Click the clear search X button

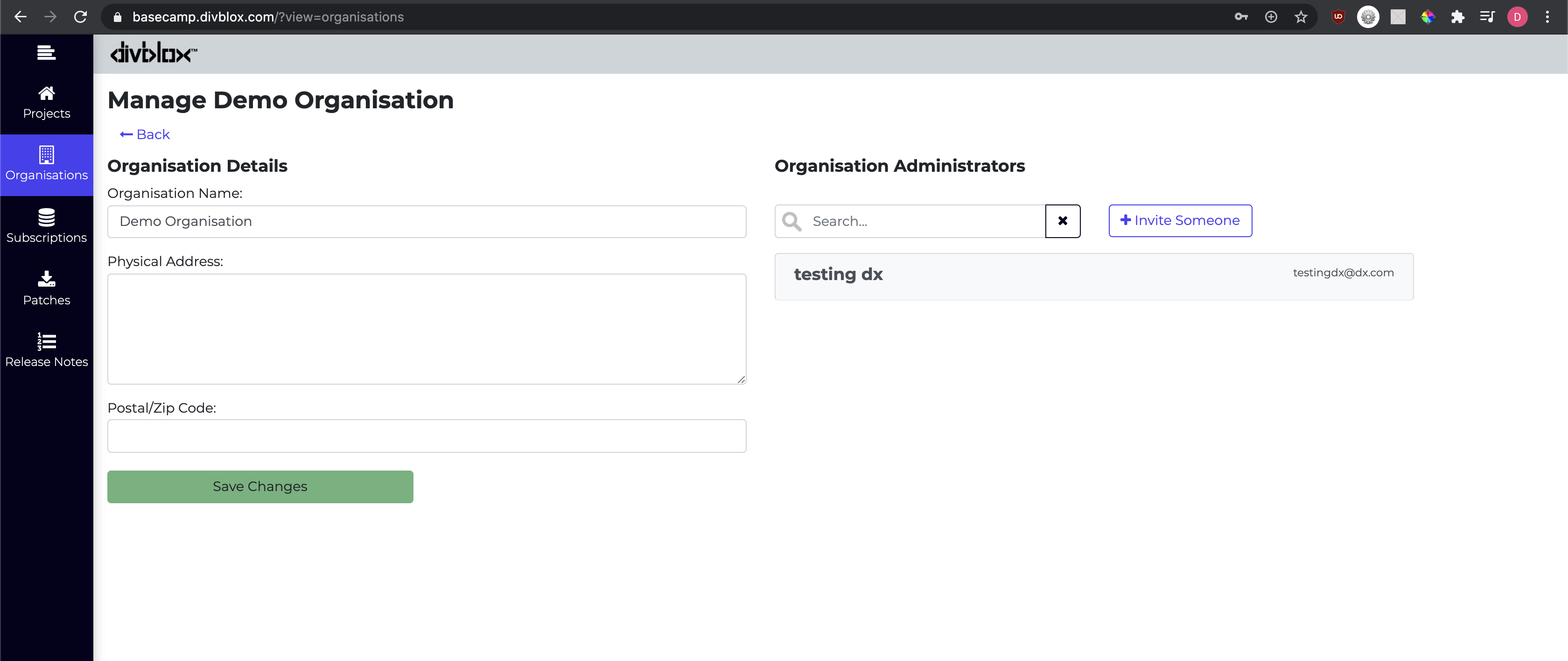(x=1063, y=220)
